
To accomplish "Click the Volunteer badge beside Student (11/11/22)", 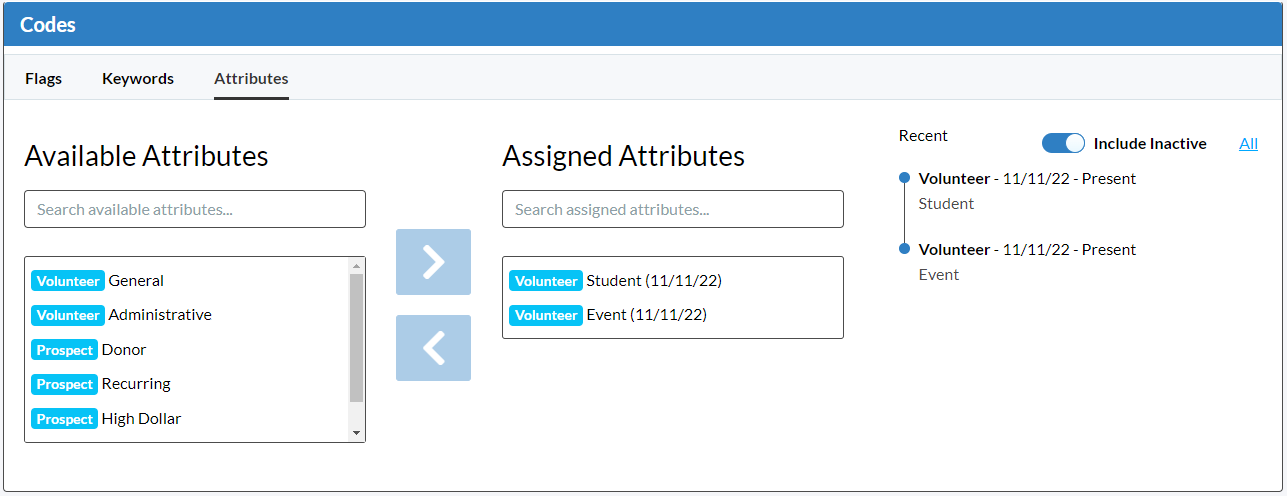I will coord(546,281).
